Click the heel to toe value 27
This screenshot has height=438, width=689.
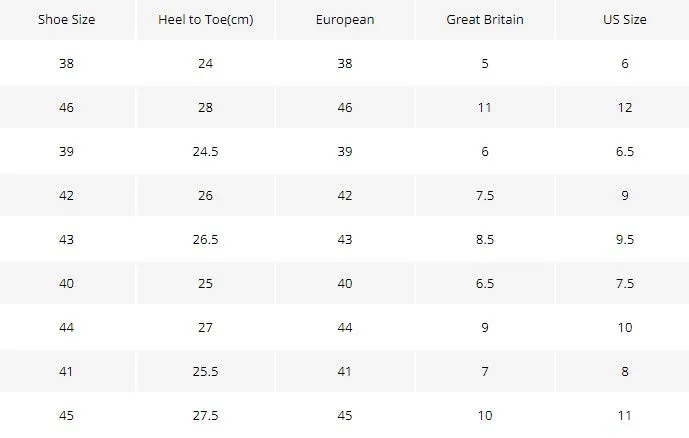[206, 327]
